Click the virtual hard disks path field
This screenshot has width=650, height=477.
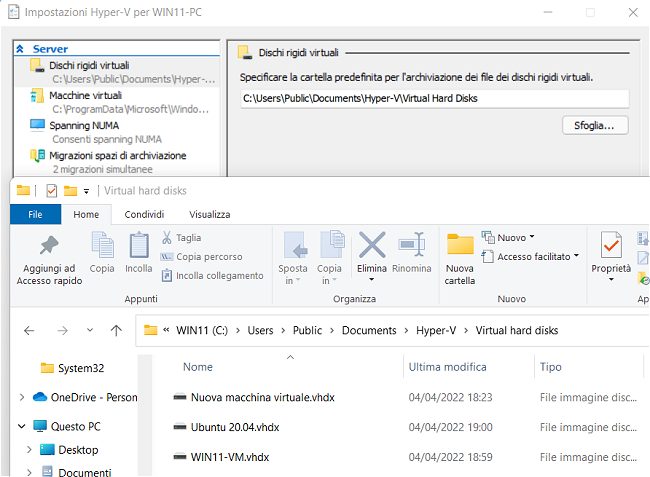click(434, 99)
